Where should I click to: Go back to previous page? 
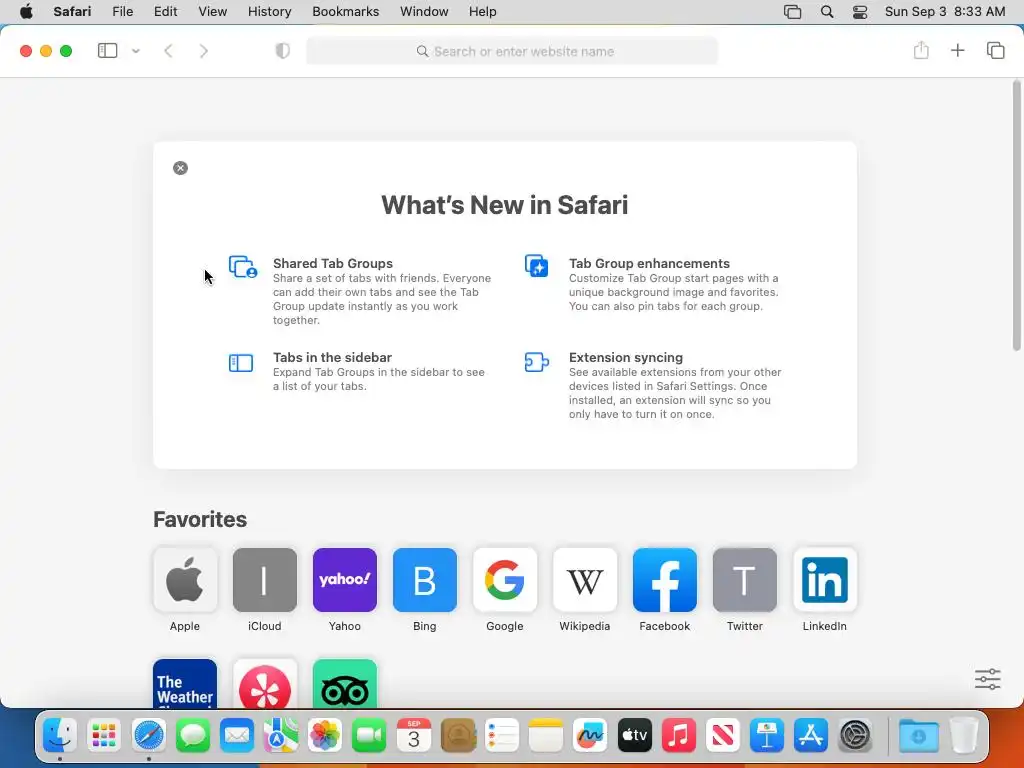168,51
